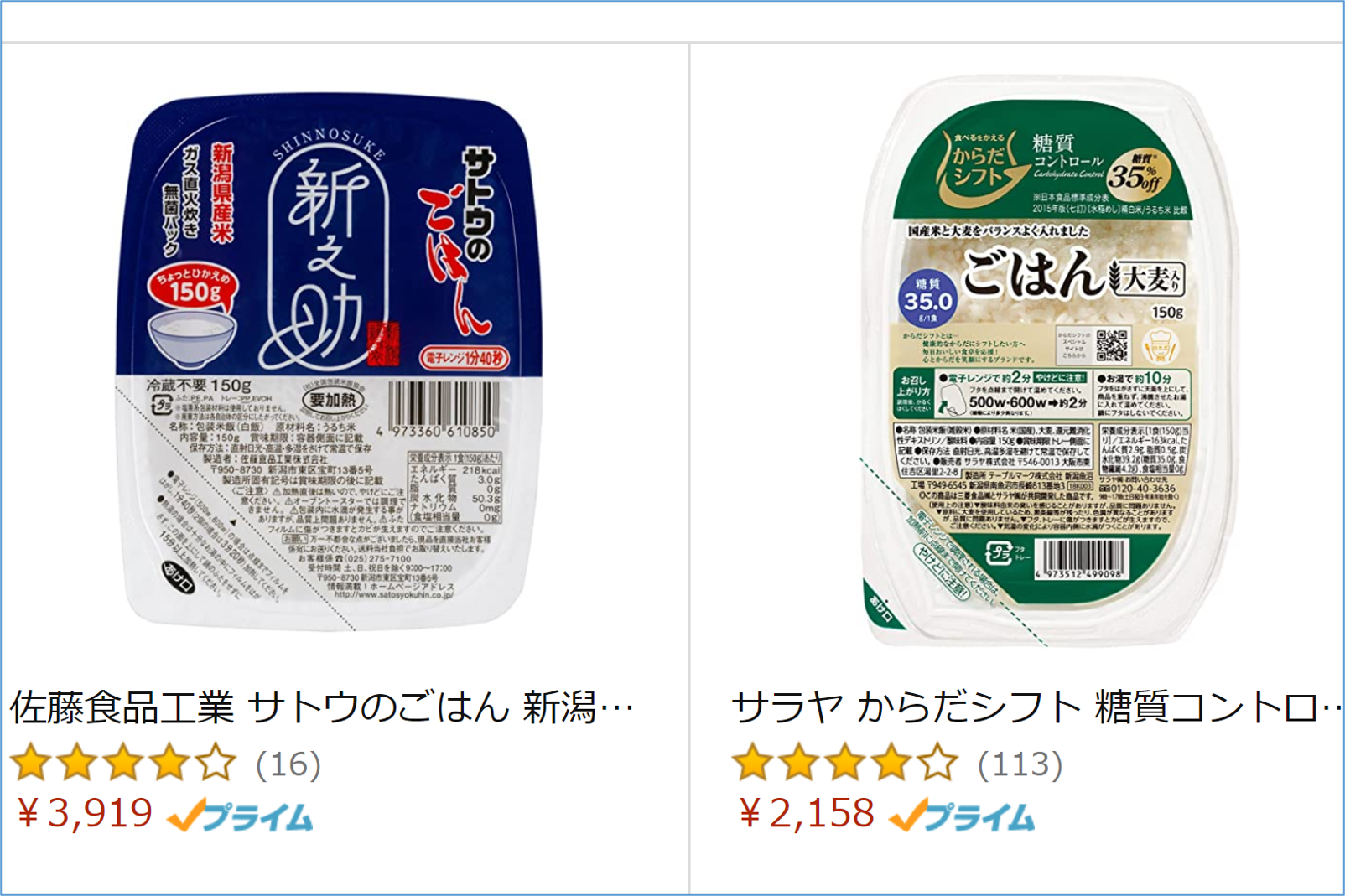Open the (16) reviews count link
This screenshot has height=896, width=1345.
[288, 764]
